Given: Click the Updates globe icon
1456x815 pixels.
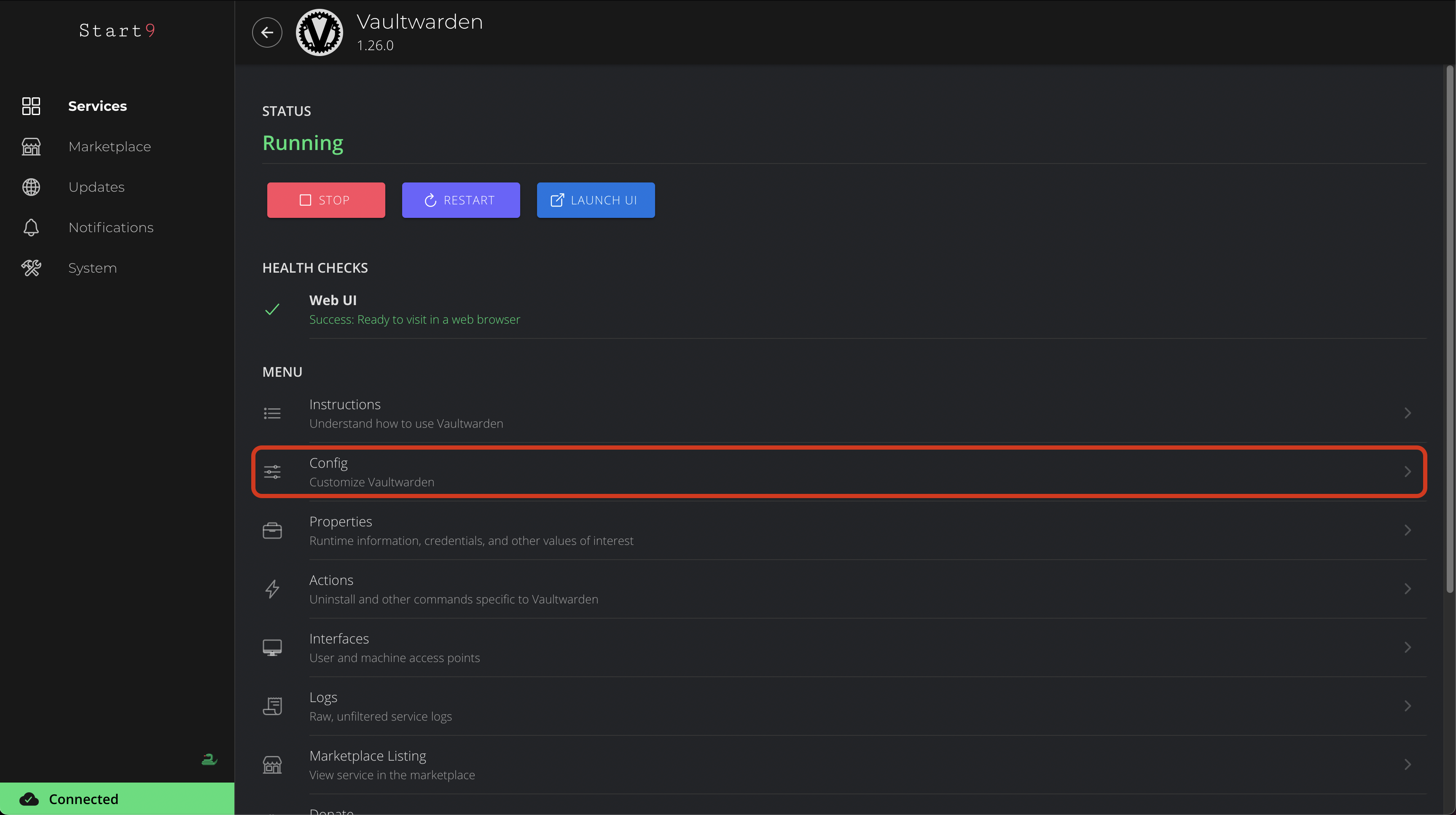Looking at the screenshot, I should click(31, 187).
